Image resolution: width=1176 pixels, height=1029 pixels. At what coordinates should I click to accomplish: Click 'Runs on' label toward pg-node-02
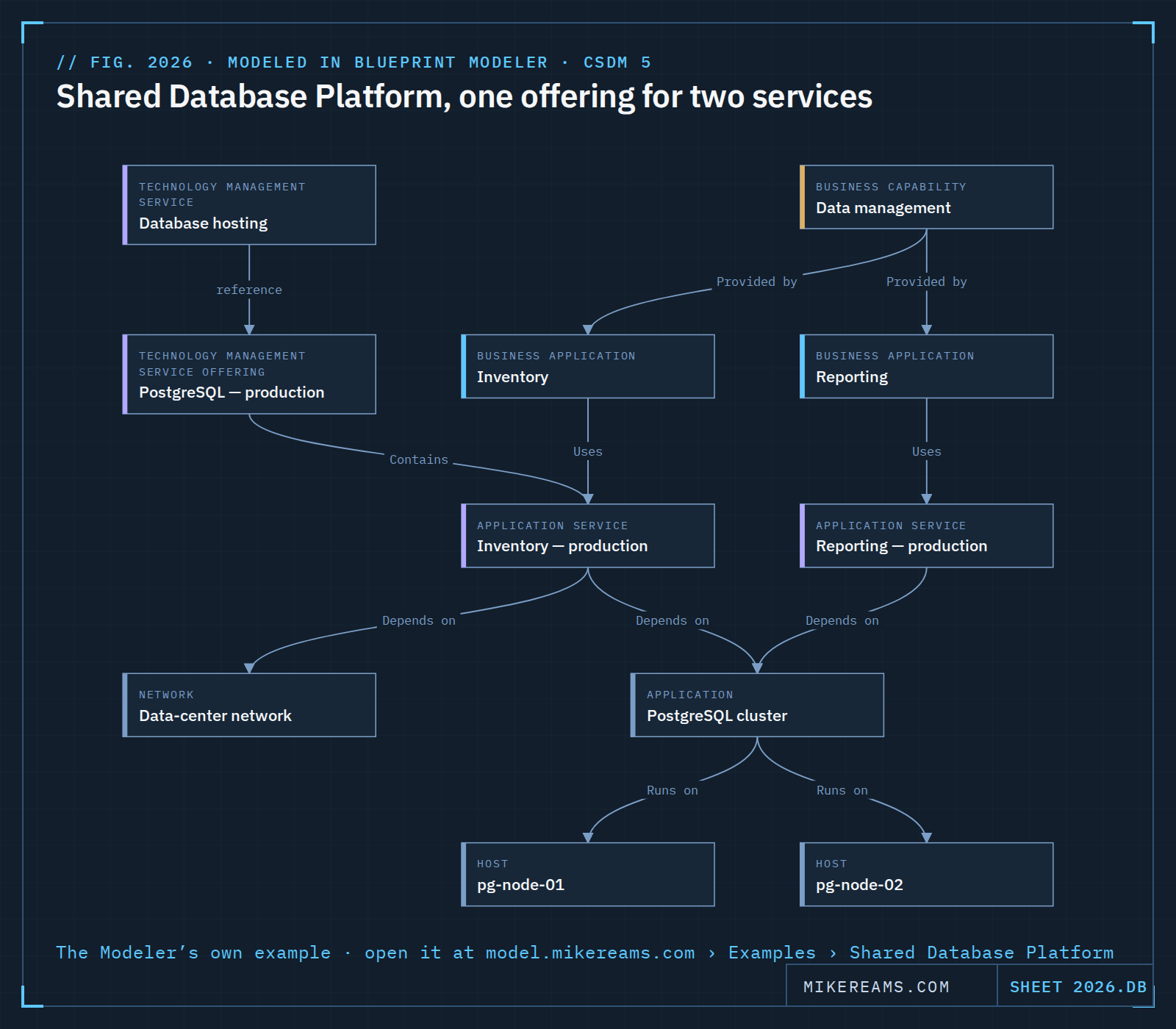[x=842, y=790]
